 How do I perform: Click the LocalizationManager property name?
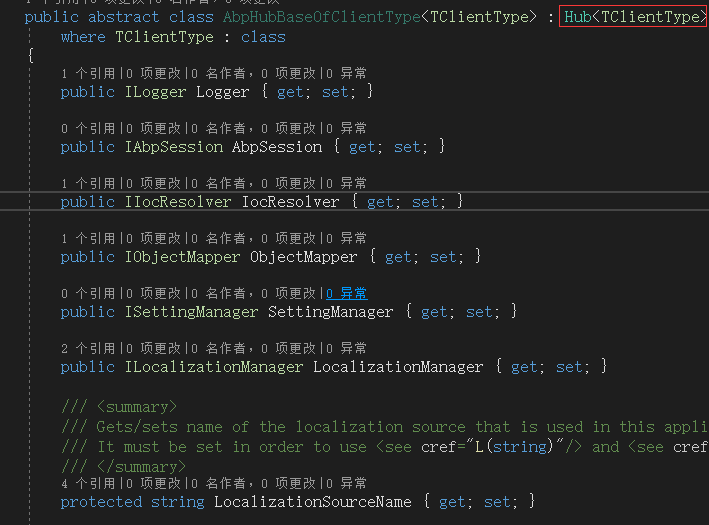(398, 367)
